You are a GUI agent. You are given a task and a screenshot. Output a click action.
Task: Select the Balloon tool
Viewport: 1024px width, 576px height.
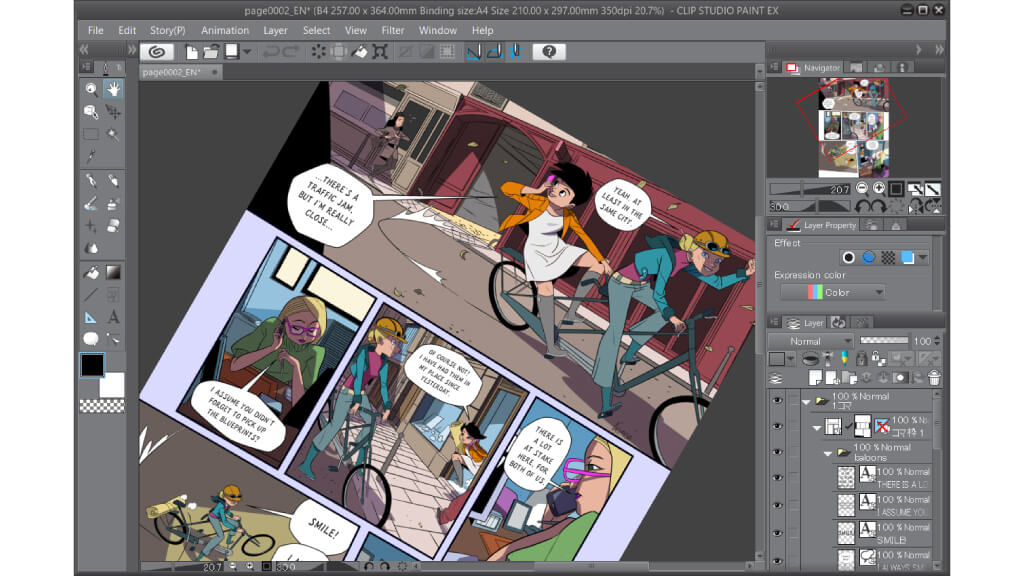click(91, 339)
